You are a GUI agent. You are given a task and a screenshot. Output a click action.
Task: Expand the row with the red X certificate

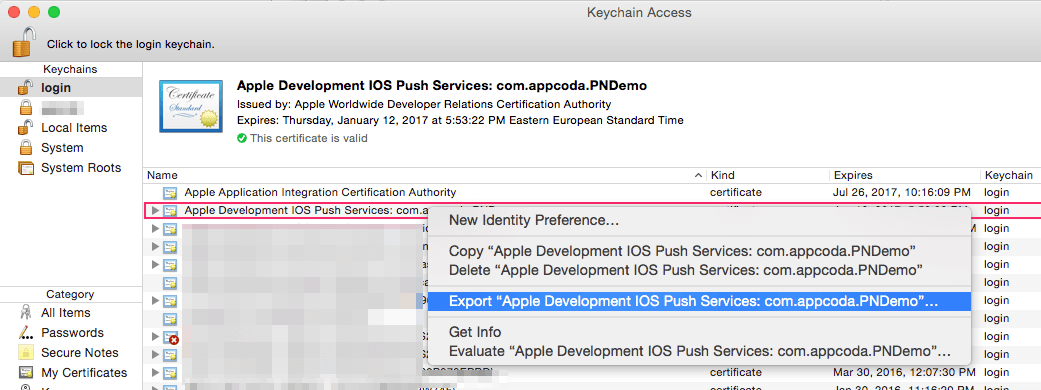[x=155, y=337]
